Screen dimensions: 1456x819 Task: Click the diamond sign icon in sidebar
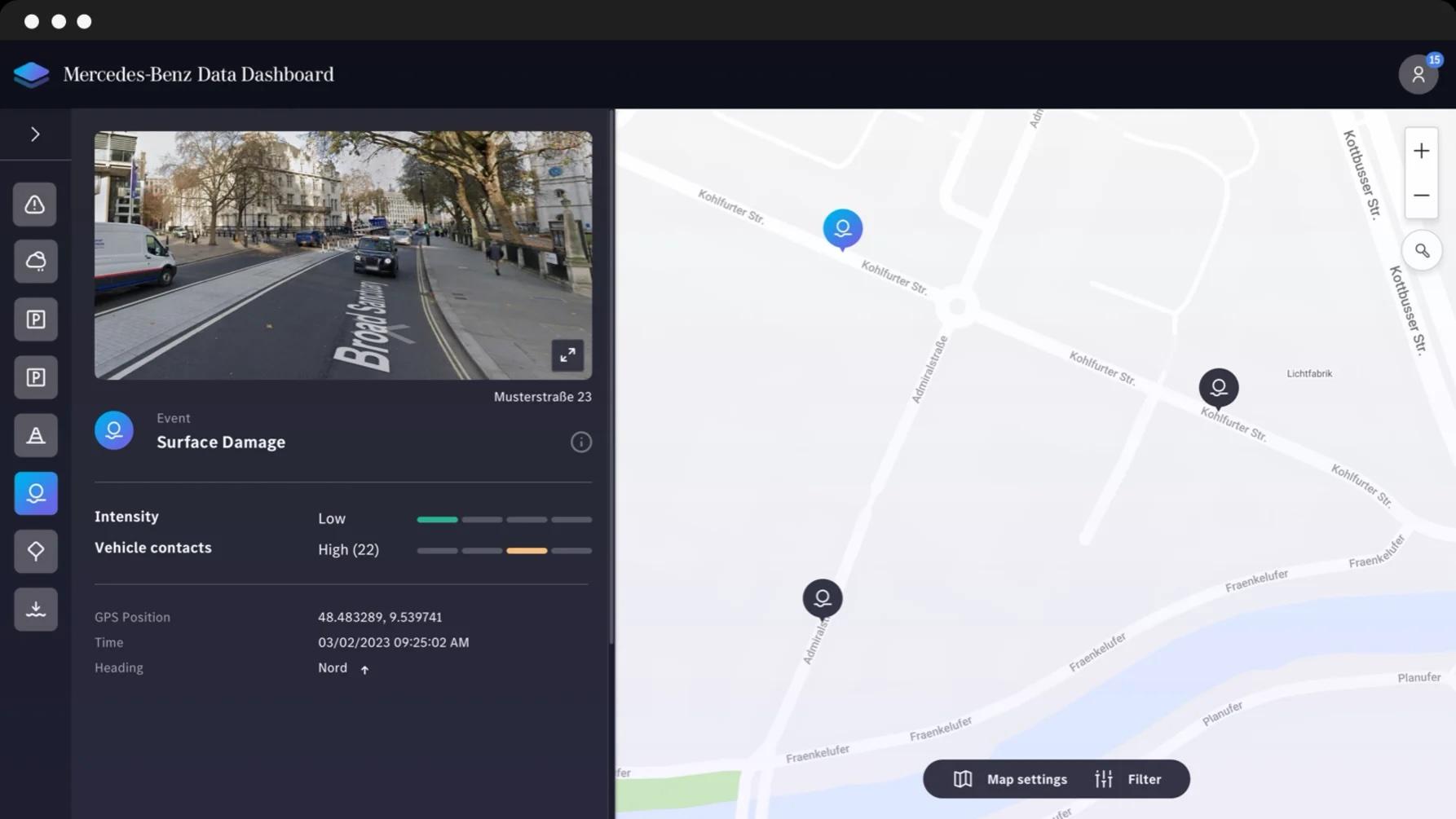point(35,550)
